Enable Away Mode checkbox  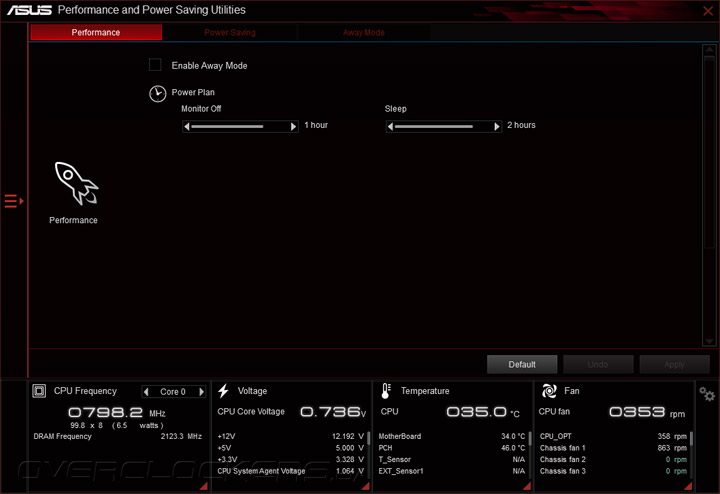(155, 65)
